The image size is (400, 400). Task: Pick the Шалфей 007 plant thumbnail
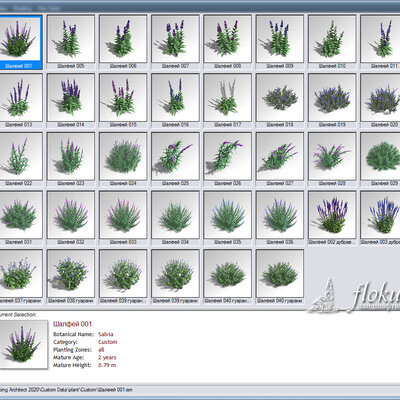(x=175, y=39)
